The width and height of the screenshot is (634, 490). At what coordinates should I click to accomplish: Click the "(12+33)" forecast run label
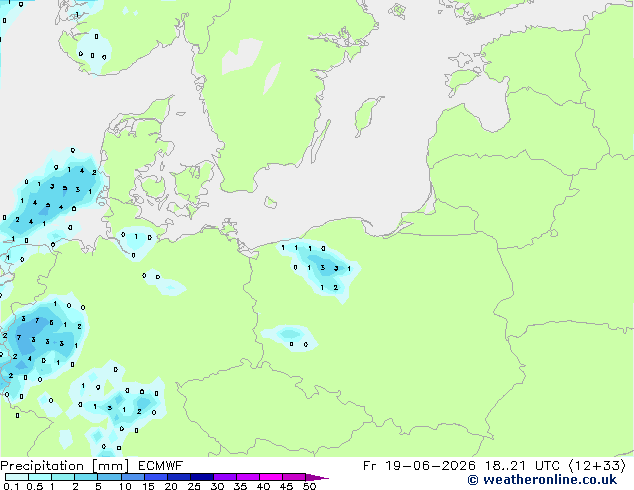[x=597, y=466]
